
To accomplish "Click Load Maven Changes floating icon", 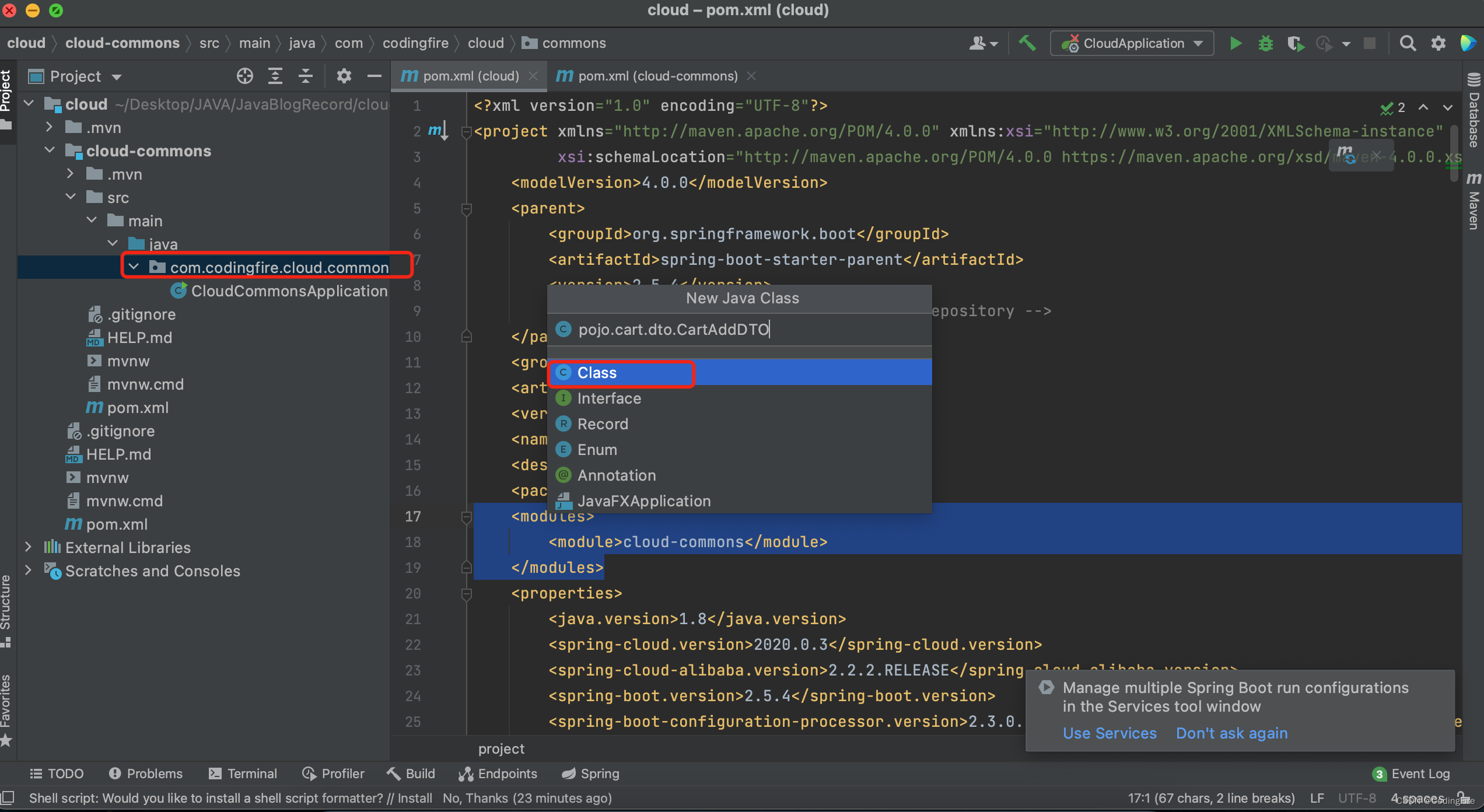I will (1347, 155).
